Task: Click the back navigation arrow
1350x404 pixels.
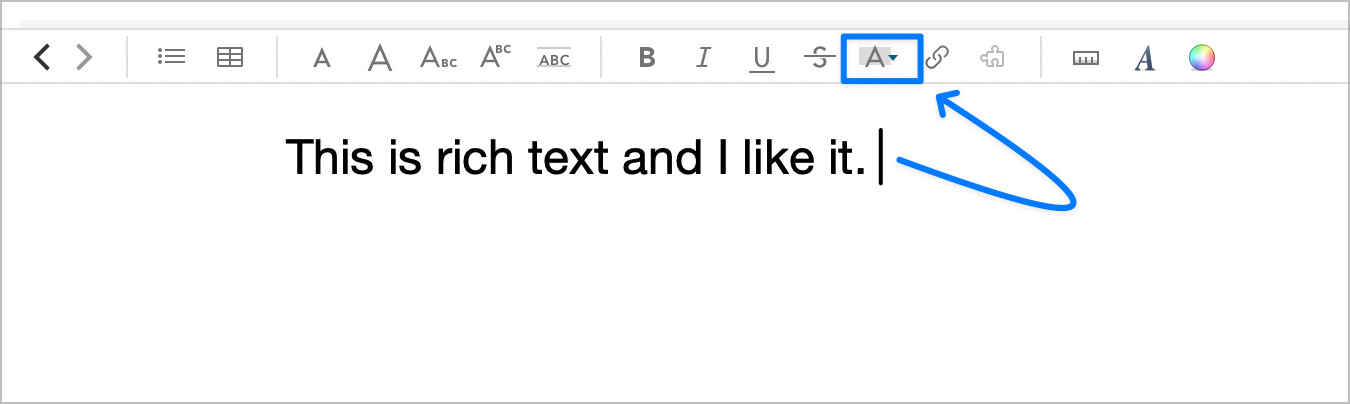Action: (x=41, y=58)
